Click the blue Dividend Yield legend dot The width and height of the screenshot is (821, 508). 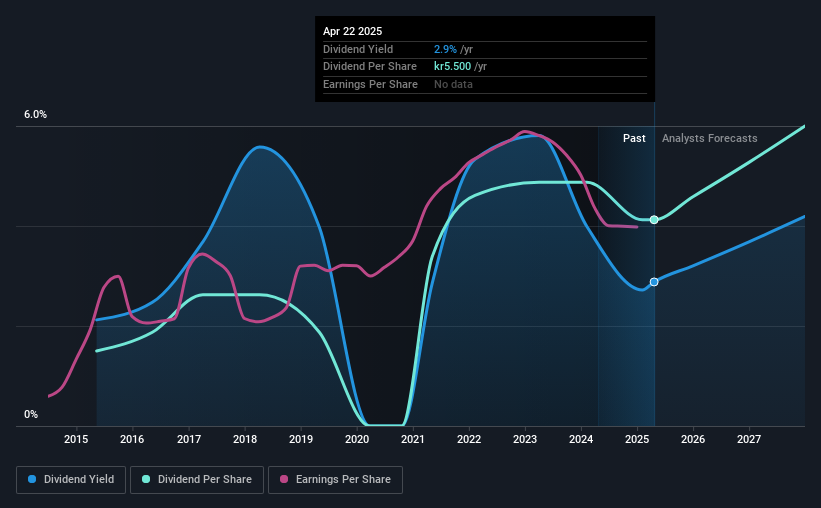pyautogui.click(x=32, y=479)
